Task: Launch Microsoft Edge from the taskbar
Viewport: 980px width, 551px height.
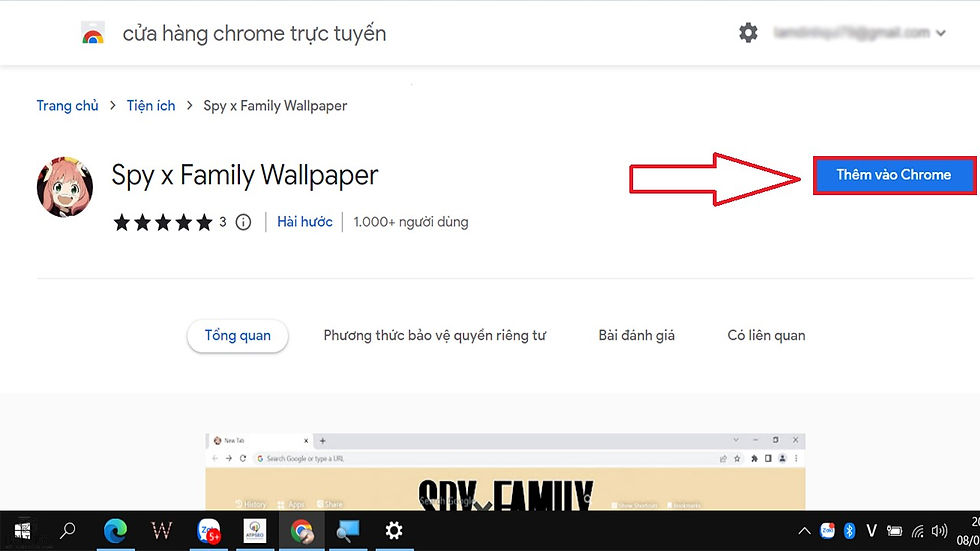Action: tap(115, 531)
